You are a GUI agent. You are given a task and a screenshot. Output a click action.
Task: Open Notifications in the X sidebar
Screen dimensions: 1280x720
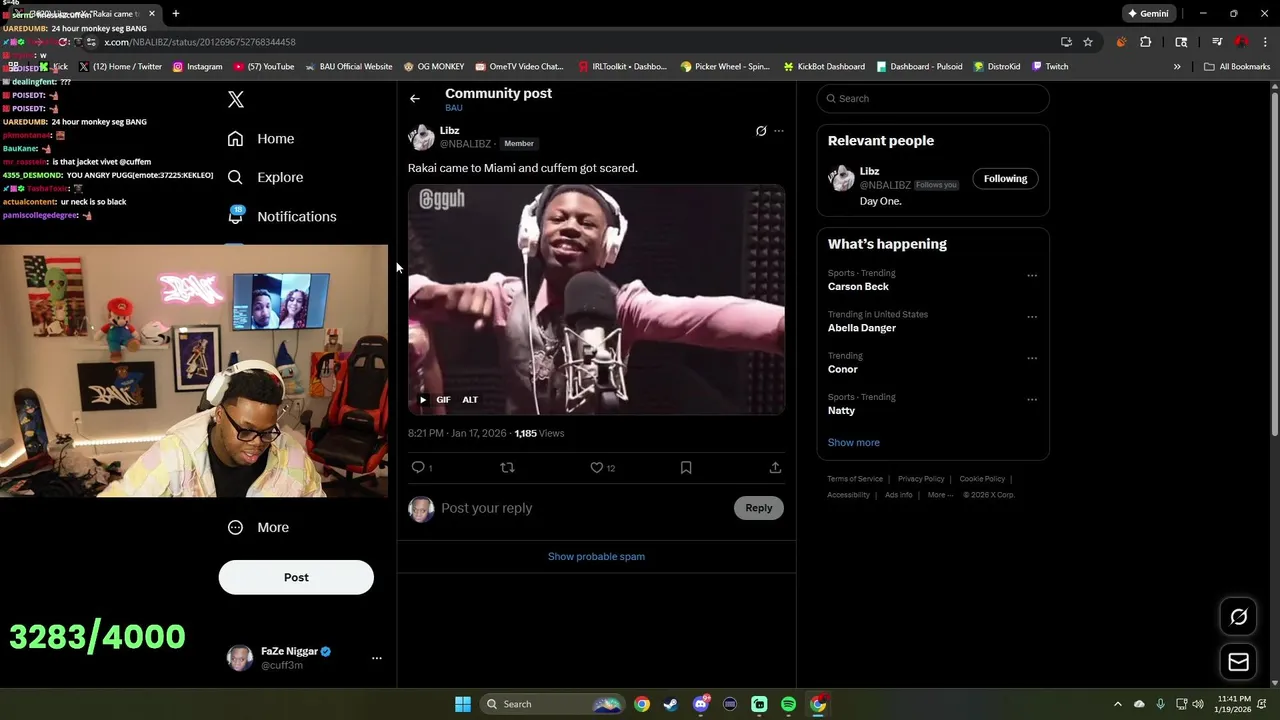pyautogui.click(x=282, y=216)
